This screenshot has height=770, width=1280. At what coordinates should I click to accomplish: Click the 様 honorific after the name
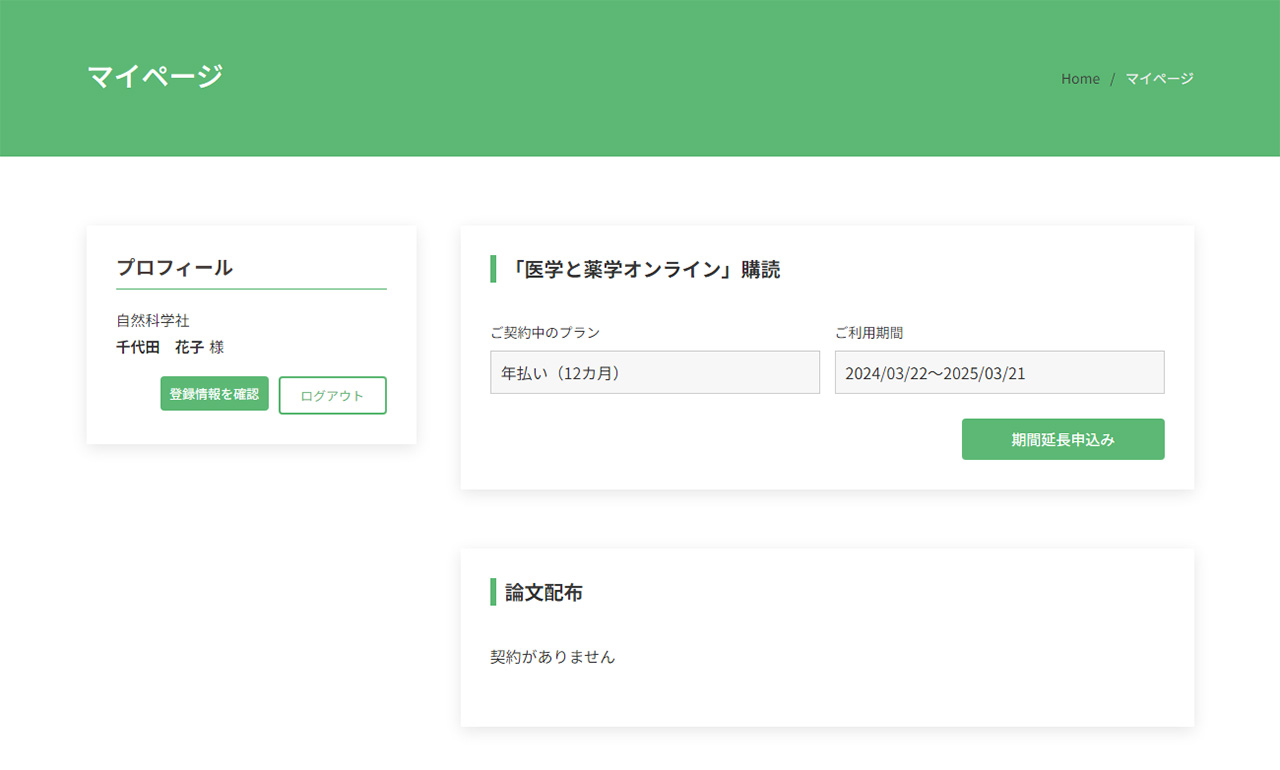[217, 347]
